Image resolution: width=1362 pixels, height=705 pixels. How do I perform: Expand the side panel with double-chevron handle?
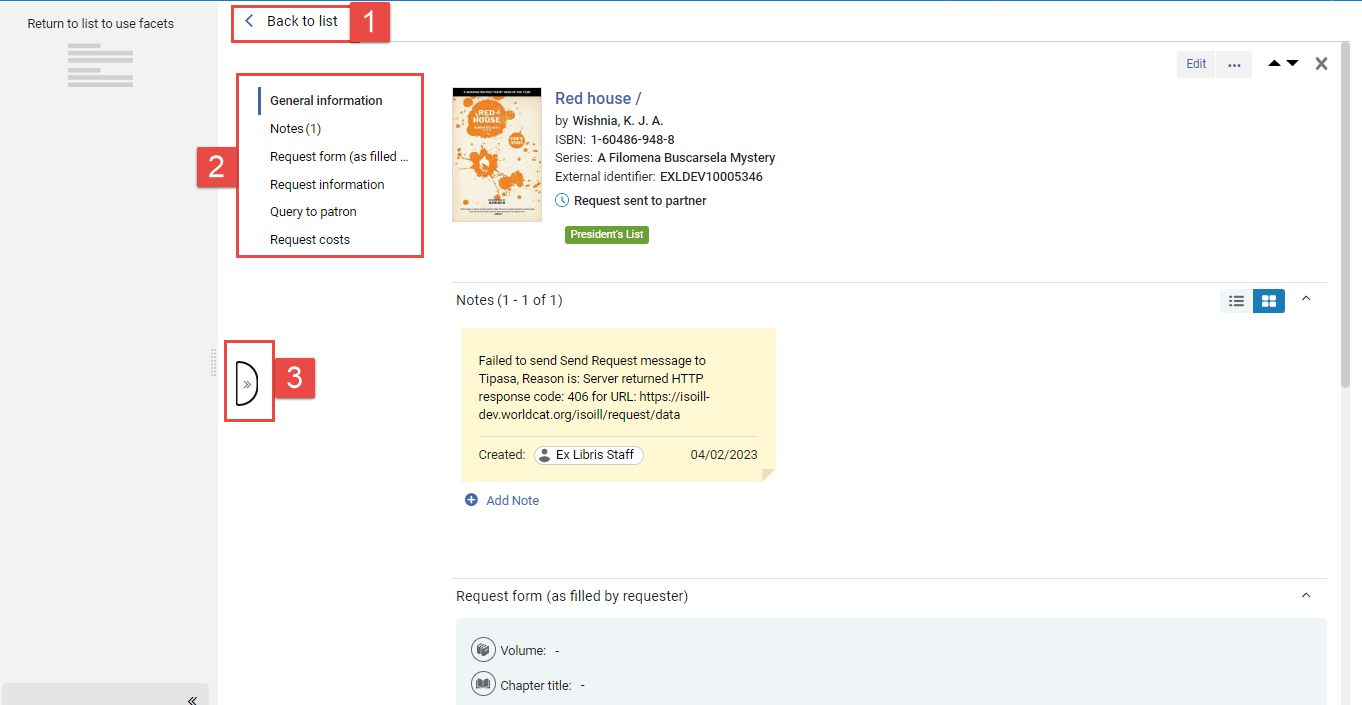(x=247, y=382)
